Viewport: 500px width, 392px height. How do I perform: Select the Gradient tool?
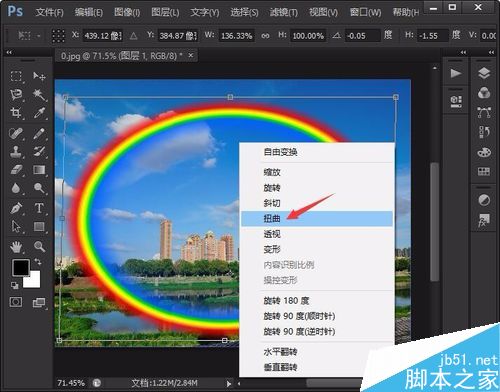click(39, 170)
